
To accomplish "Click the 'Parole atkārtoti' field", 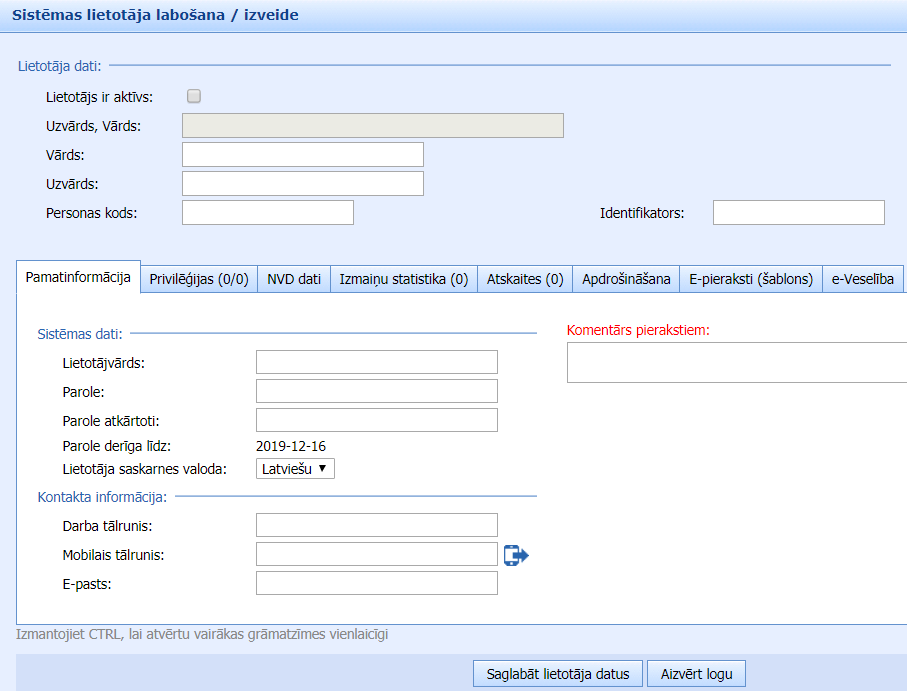I will tap(376, 420).
